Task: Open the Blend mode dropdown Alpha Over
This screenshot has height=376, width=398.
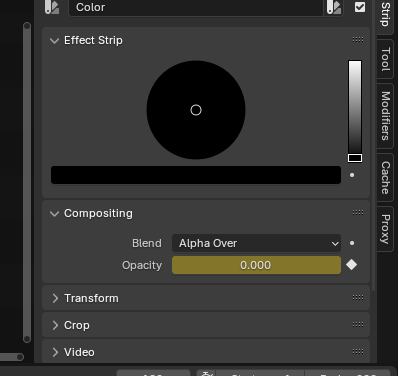Action: 256,243
